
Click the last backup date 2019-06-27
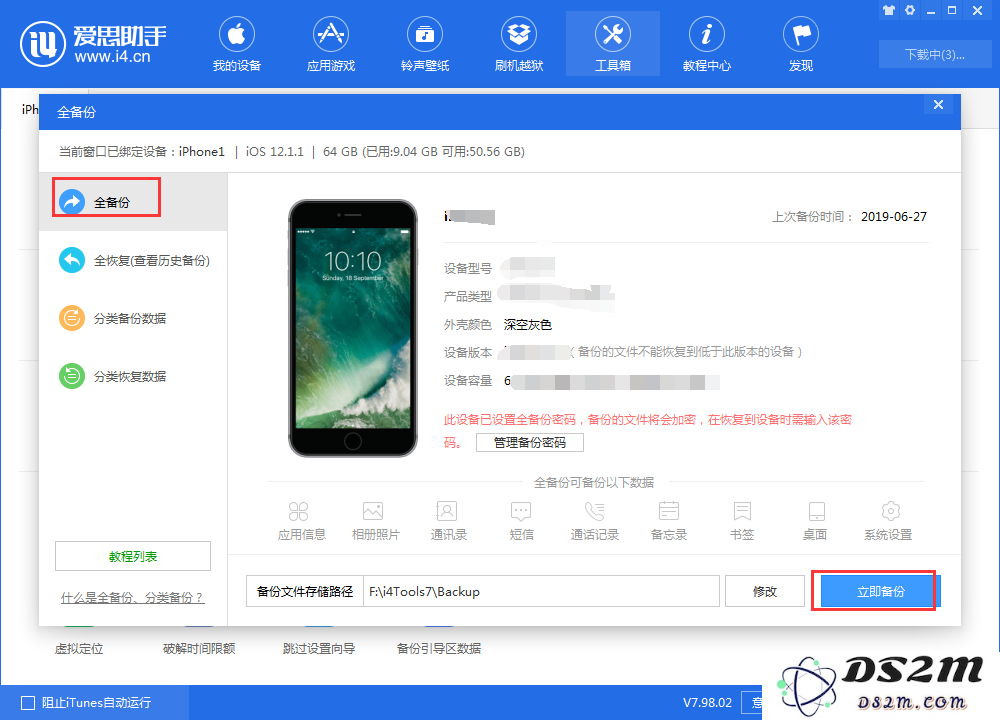(893, 217)
